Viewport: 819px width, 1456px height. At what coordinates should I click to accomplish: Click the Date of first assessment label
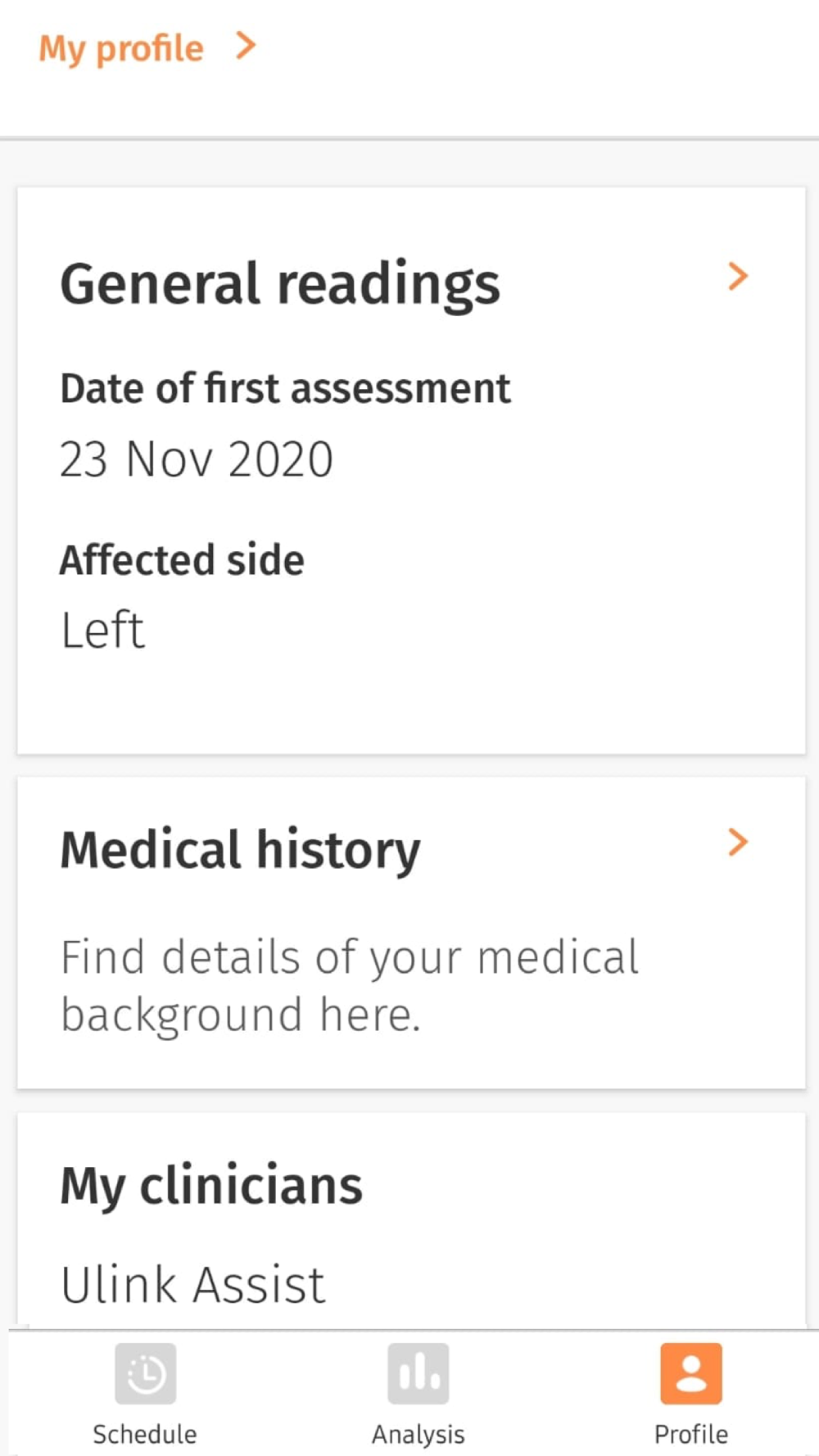[x=285, y=388]
